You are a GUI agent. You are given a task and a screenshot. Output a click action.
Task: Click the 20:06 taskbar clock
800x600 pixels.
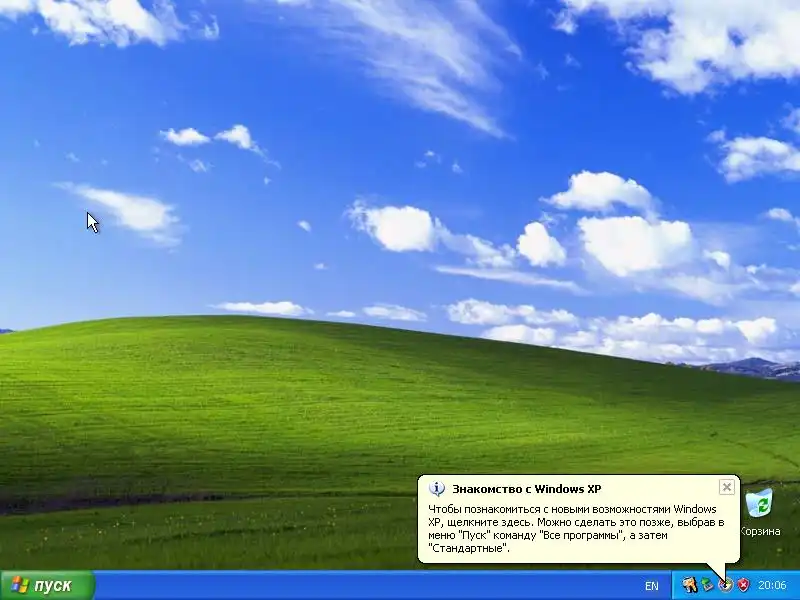tap(771, 585)
